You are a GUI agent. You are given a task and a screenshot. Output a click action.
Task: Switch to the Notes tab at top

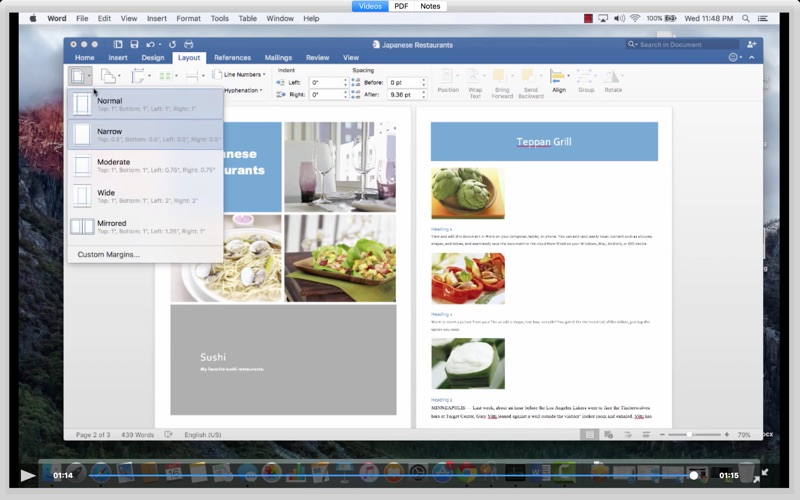click(x=430, y=6)
